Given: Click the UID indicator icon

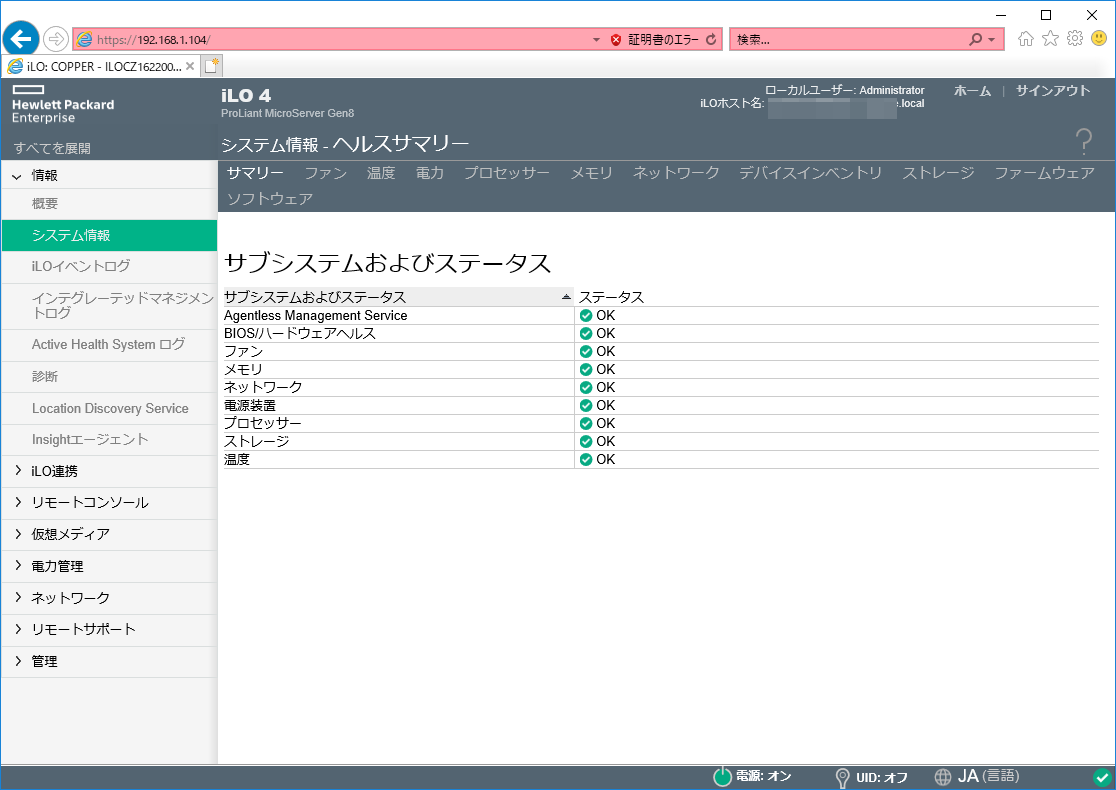Looking at the screenshot, I should coord(842,777).
